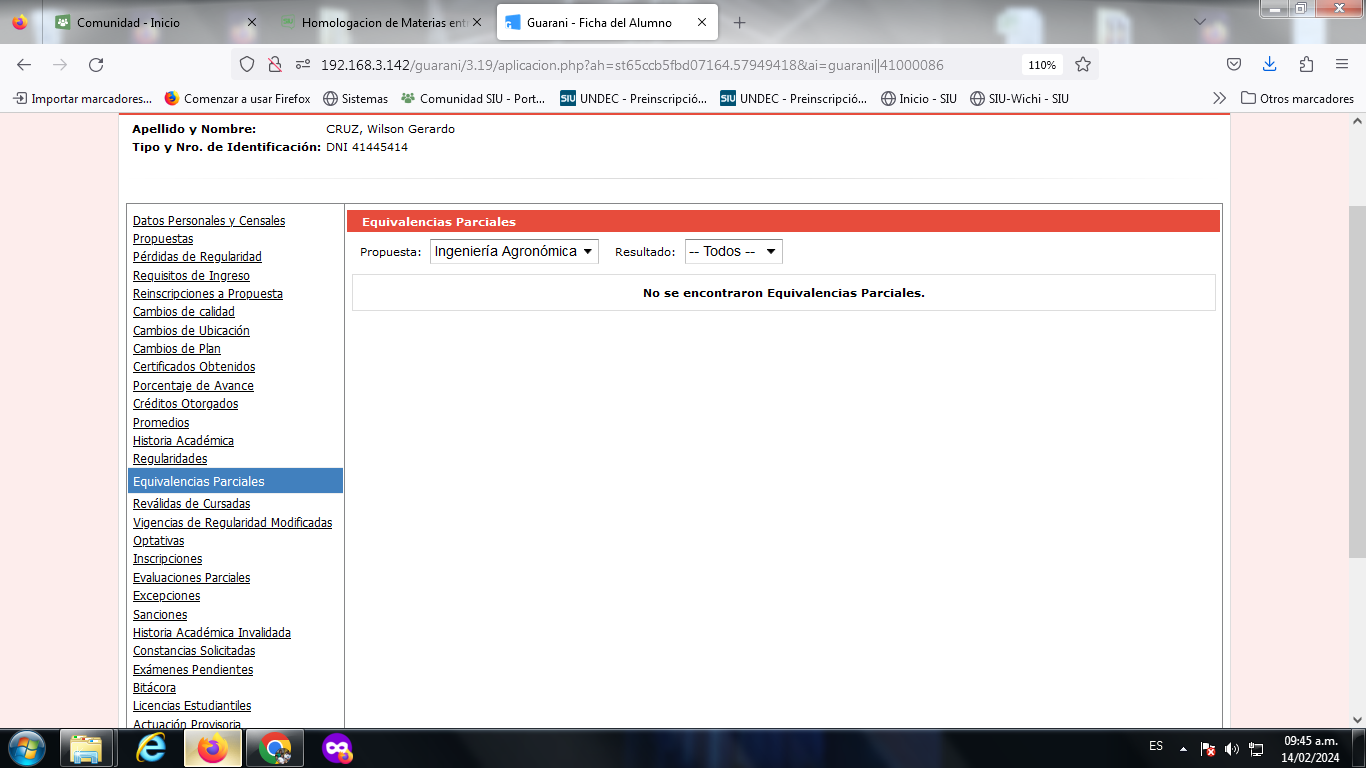1366x768 pixels.
Task: Open Certificados Obtenidos link
Action: (194, 366)
